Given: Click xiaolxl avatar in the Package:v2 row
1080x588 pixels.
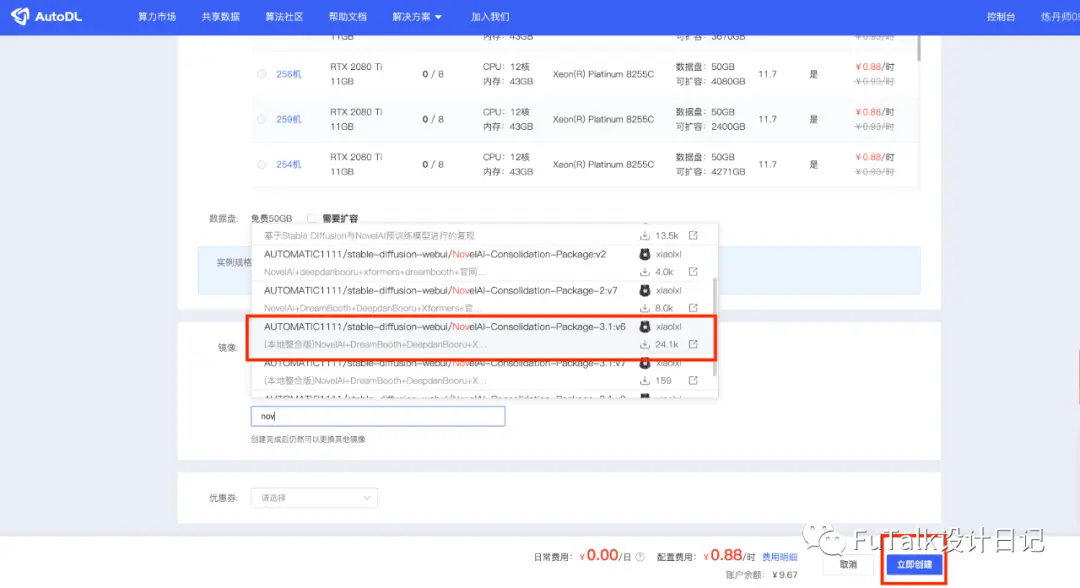Looking at the screenshot, I should (x=645, y=254).
